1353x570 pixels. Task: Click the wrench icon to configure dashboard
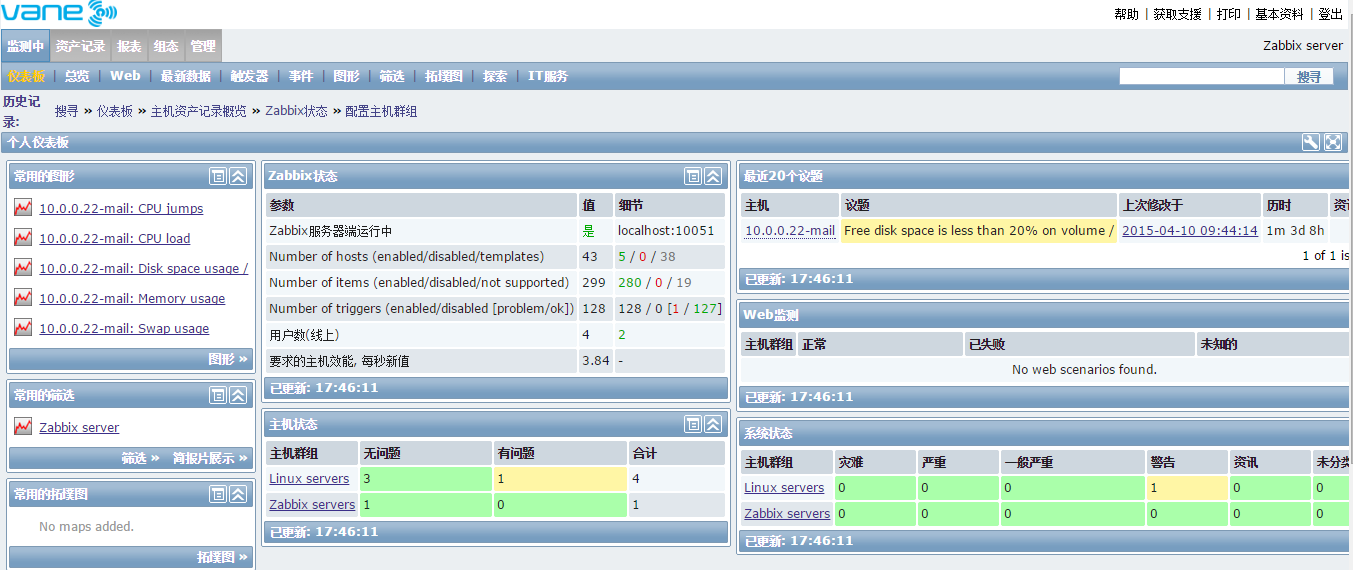click(1311, 142)
